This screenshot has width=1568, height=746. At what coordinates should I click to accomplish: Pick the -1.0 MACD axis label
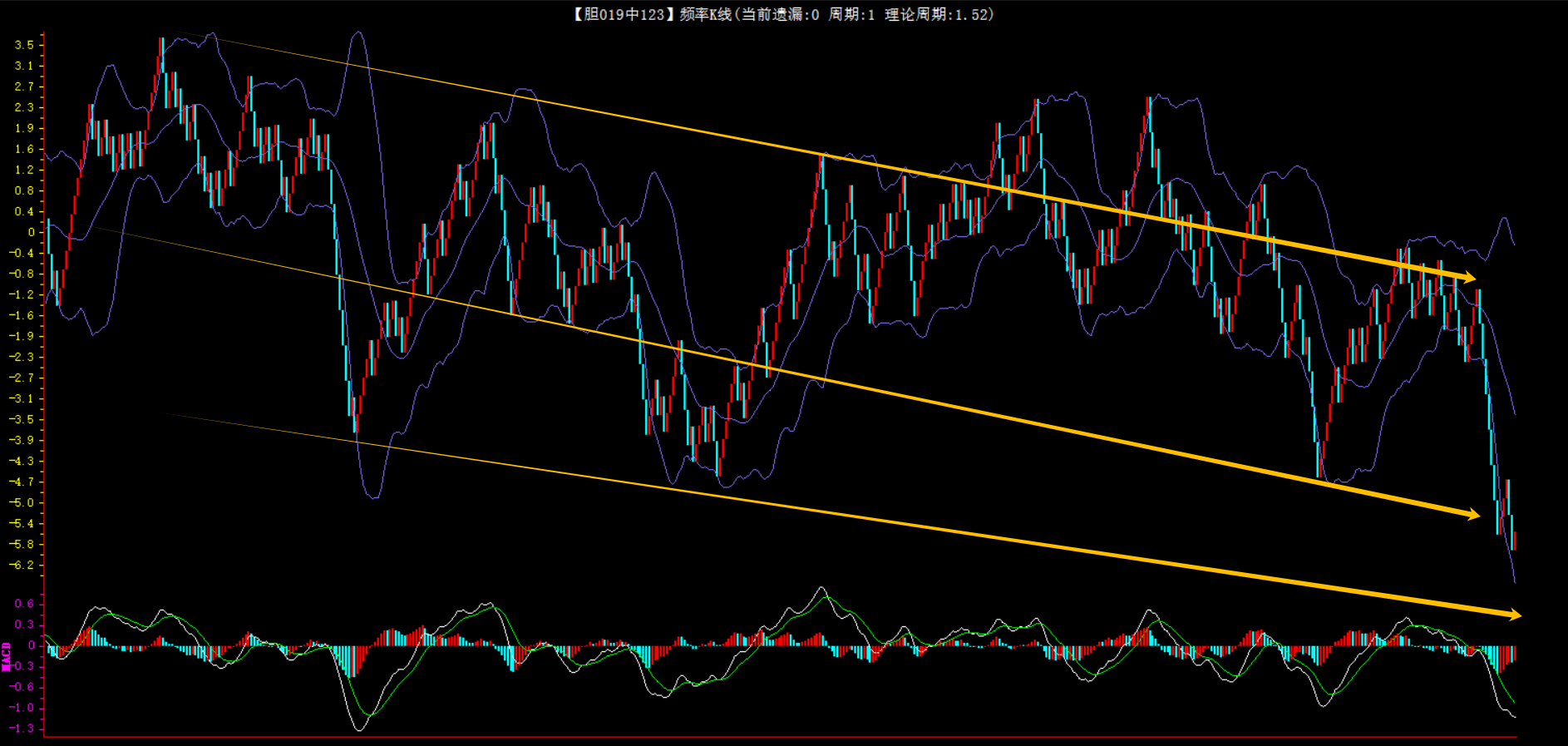point(22,708)
